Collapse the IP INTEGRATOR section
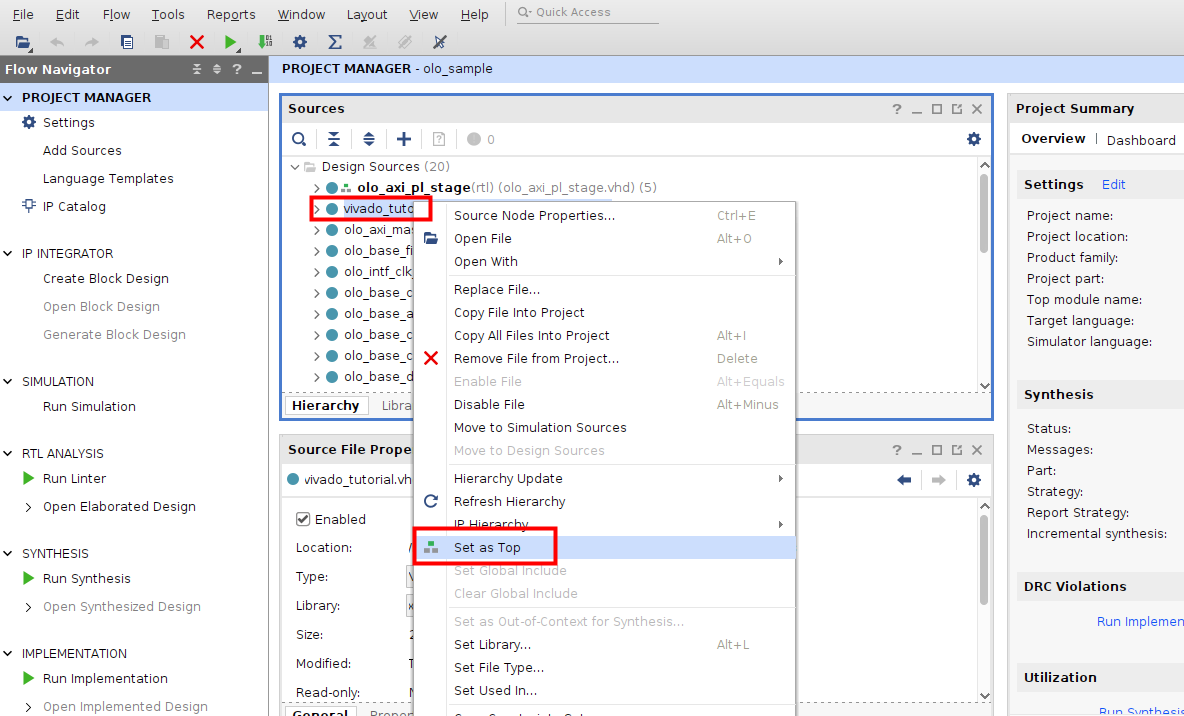This screenshot has width=1184, height=716. point(8,254)
